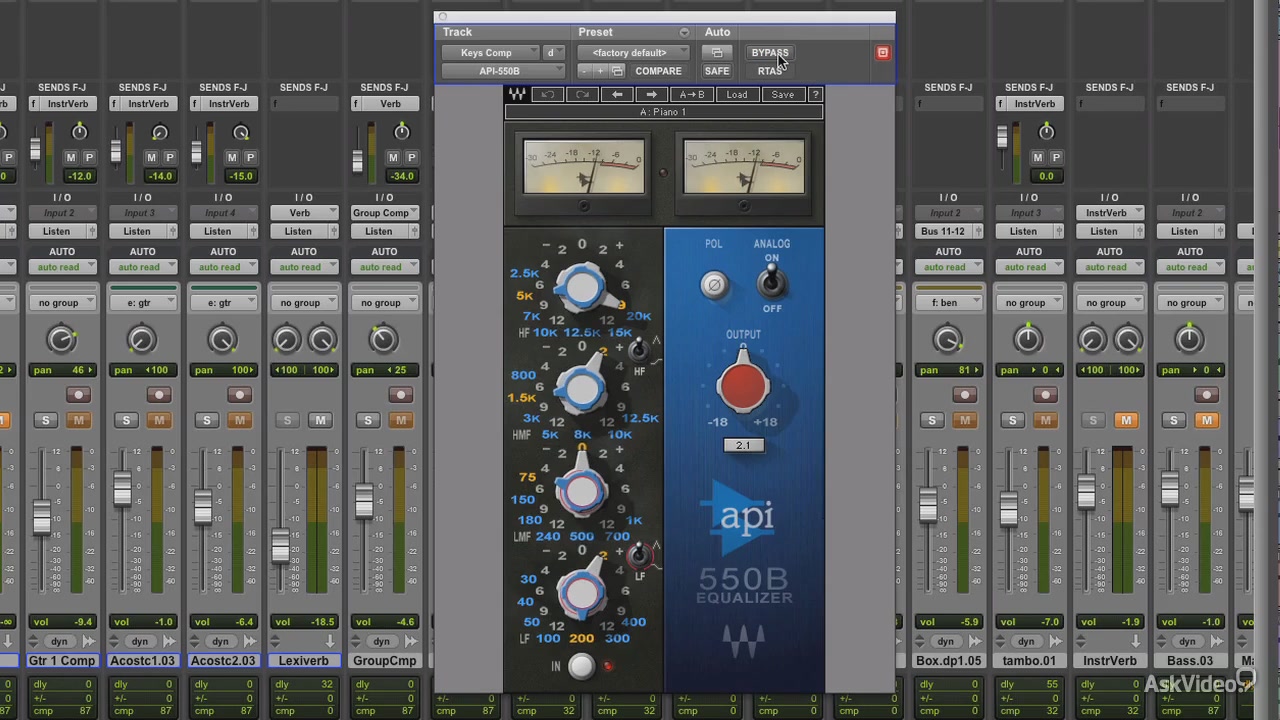Viewport: 1280px width, 720px height.
Task: Click the Gtr 1 Comp volume fader
Action: click(42, 517)
